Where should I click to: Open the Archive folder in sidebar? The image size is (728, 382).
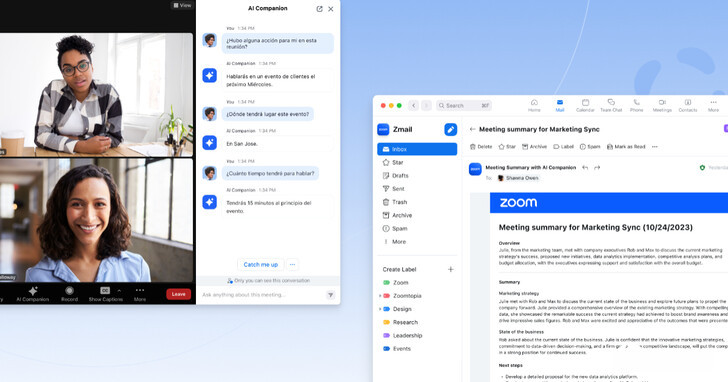(x=417, y=215)
